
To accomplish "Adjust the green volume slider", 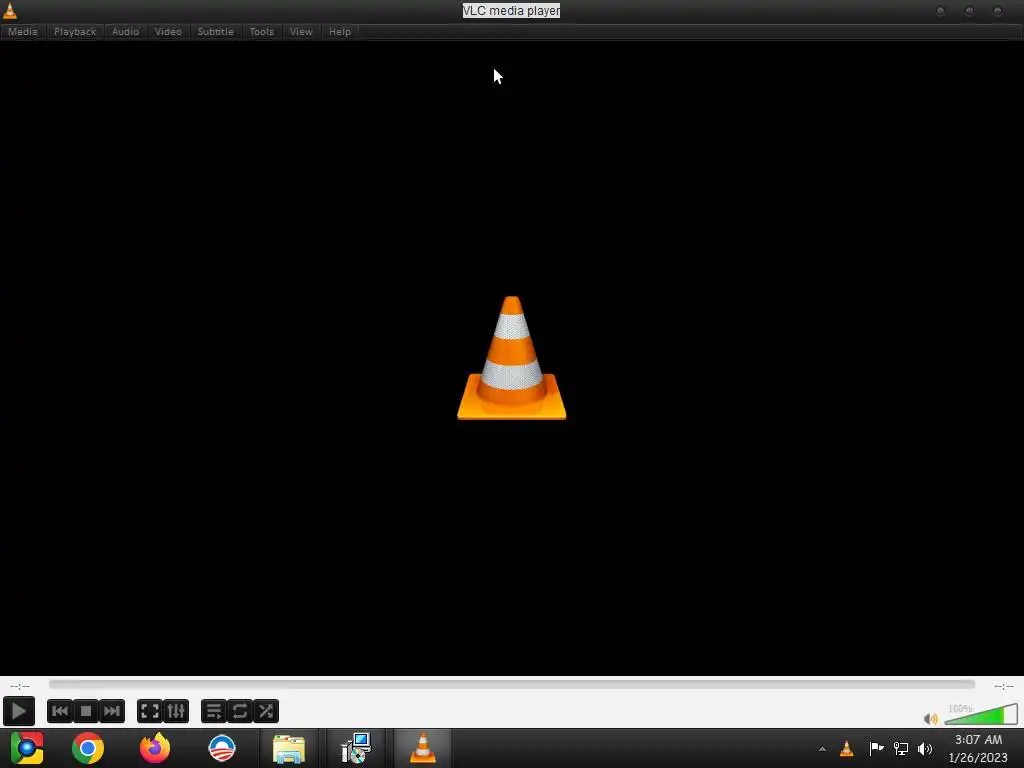I will 981,714.
